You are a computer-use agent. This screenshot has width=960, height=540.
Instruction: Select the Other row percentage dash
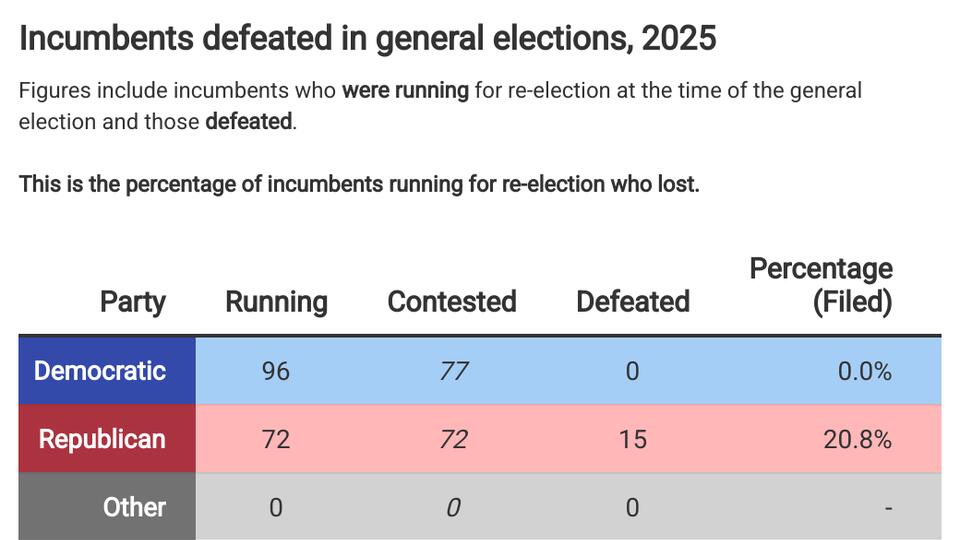coord(887,508)
